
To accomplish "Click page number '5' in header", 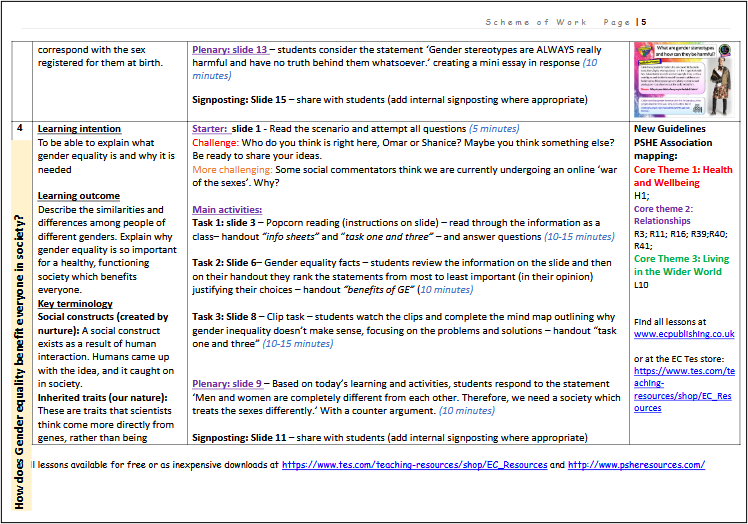I will click(x=644, y=22).
